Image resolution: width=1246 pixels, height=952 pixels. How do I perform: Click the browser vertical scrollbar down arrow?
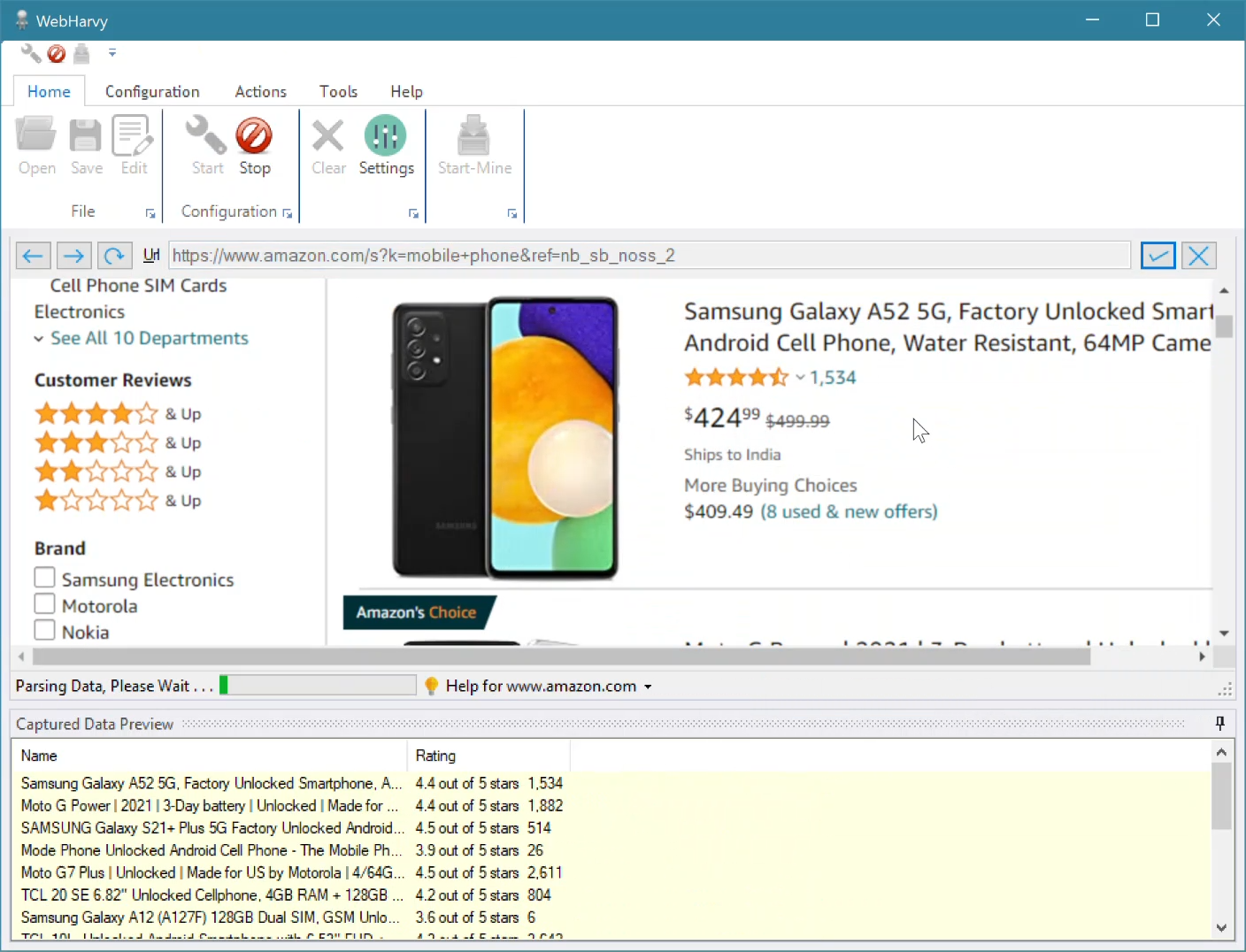(1224, 633)
